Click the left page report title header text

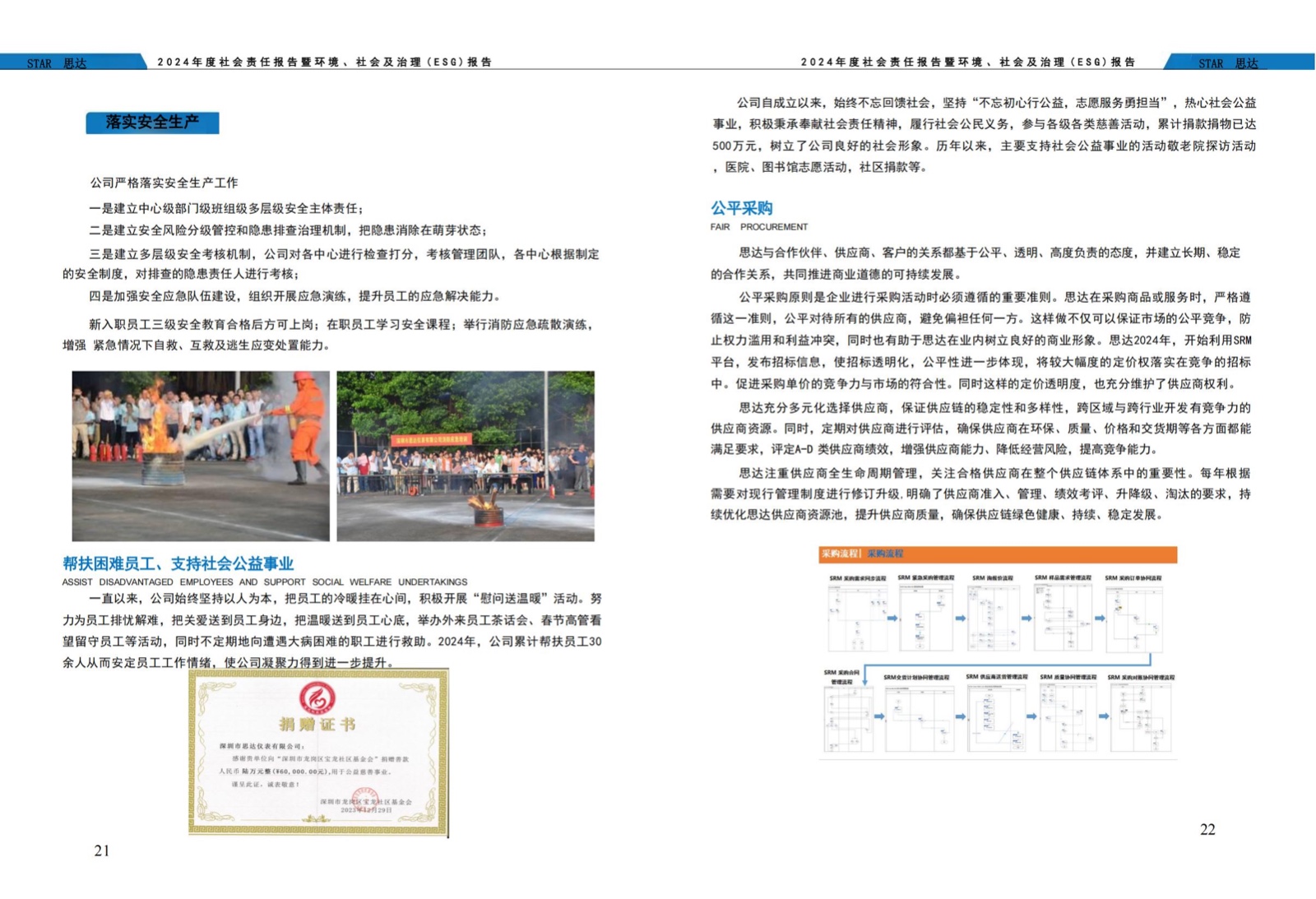[325, 63]
